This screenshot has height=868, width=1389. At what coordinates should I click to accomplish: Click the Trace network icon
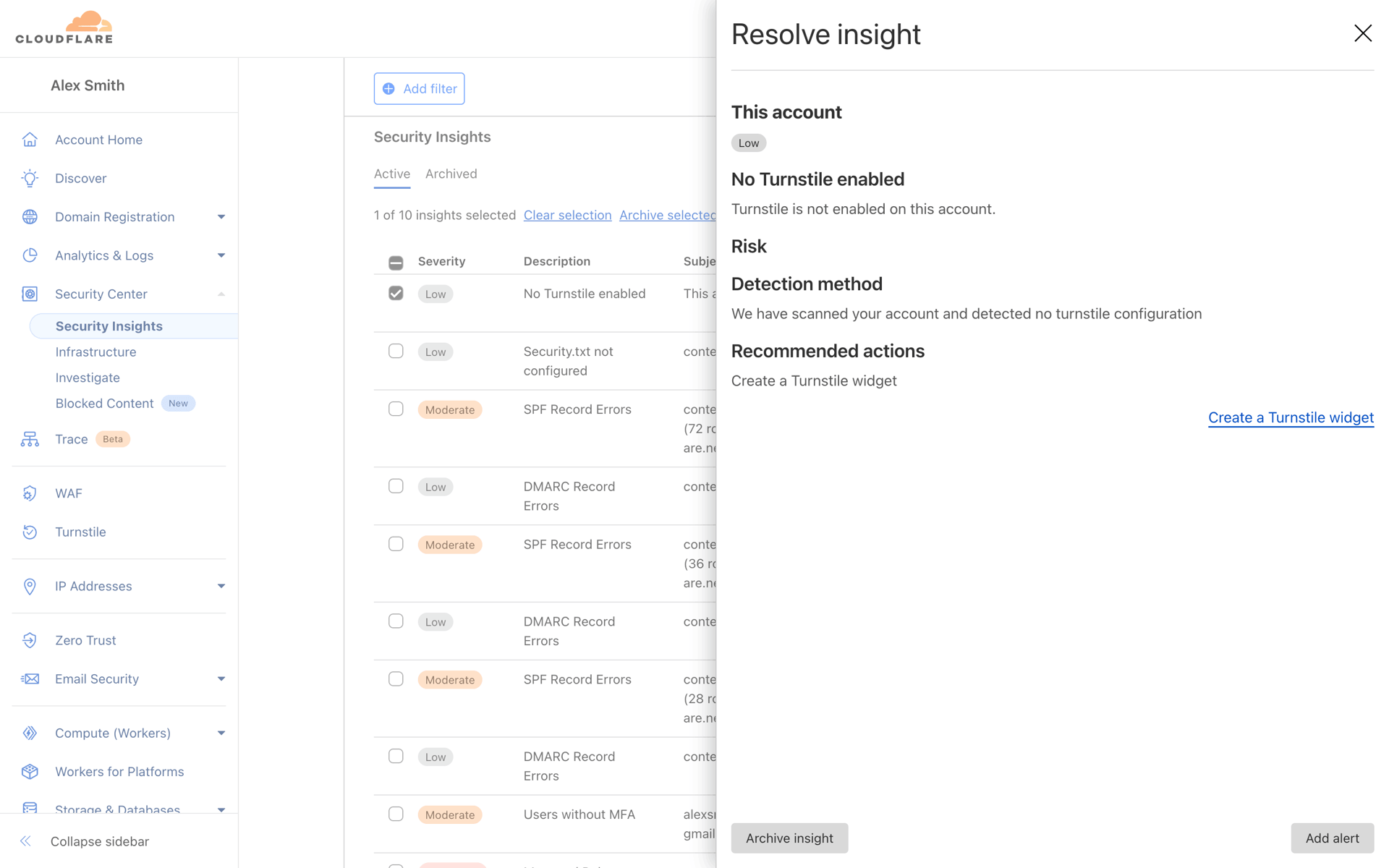[30, 439]
